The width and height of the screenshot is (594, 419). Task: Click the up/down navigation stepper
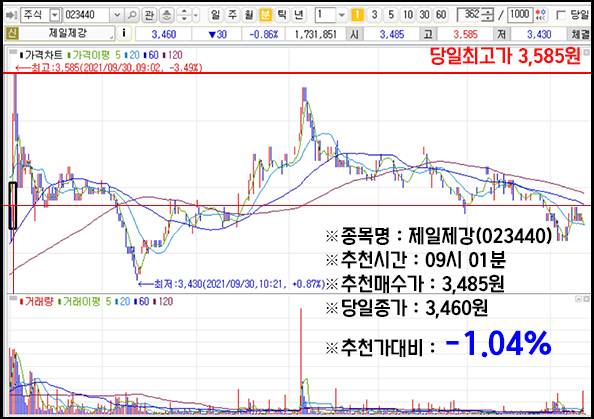[x=184, y=15]
